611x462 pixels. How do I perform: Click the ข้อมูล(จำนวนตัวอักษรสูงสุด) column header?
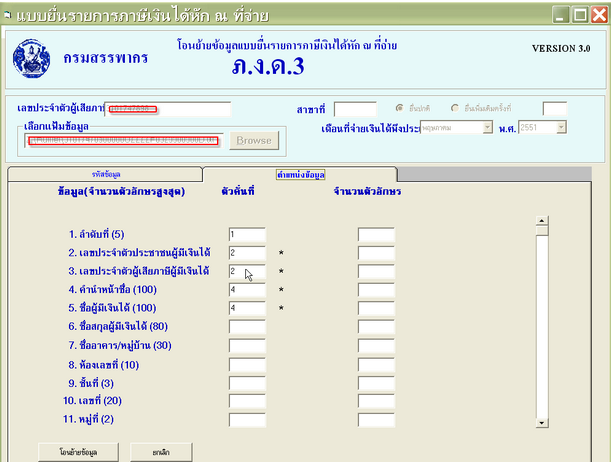(122, 192)
